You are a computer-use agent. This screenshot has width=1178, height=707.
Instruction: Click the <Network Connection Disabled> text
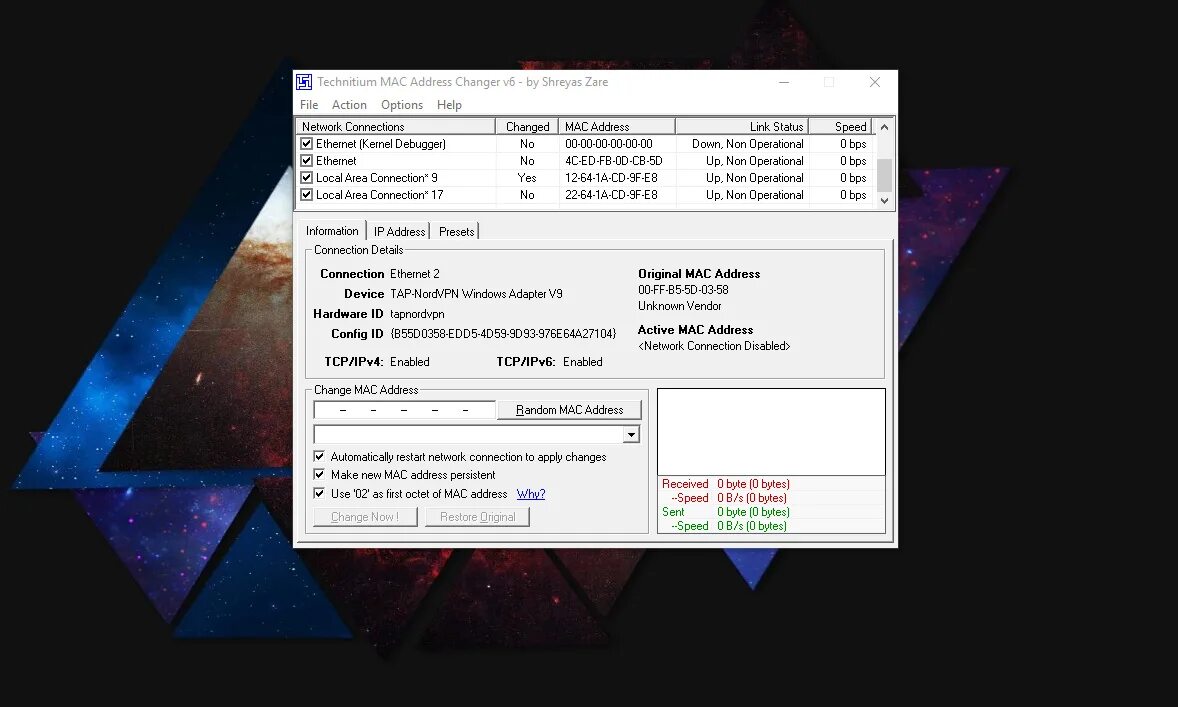pos(714,346)
